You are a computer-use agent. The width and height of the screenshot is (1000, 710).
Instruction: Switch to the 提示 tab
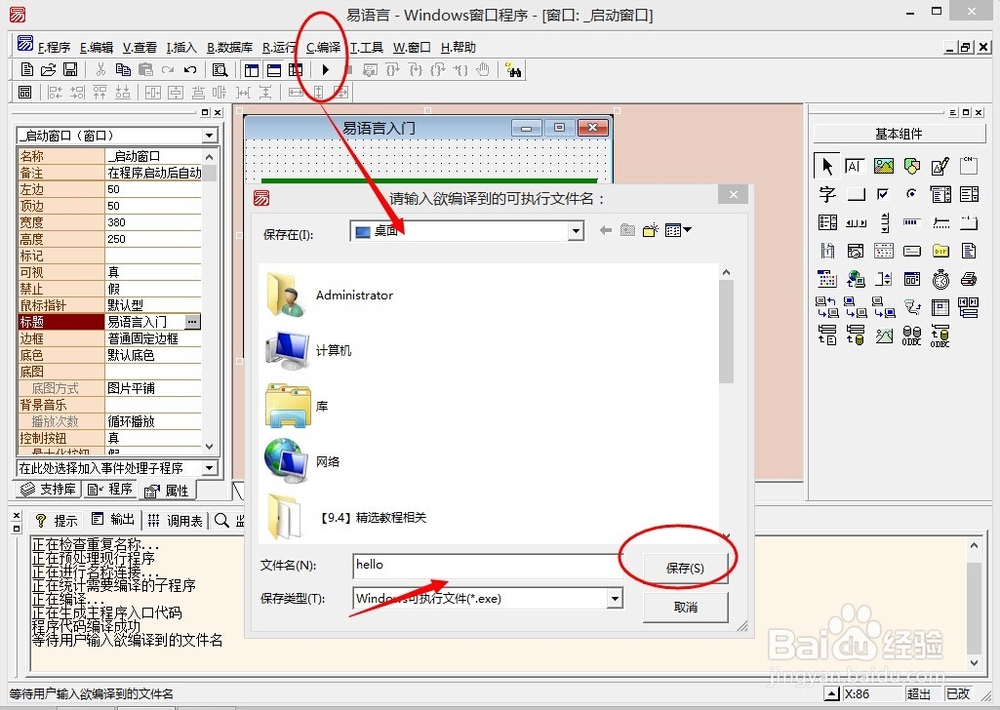56,521
